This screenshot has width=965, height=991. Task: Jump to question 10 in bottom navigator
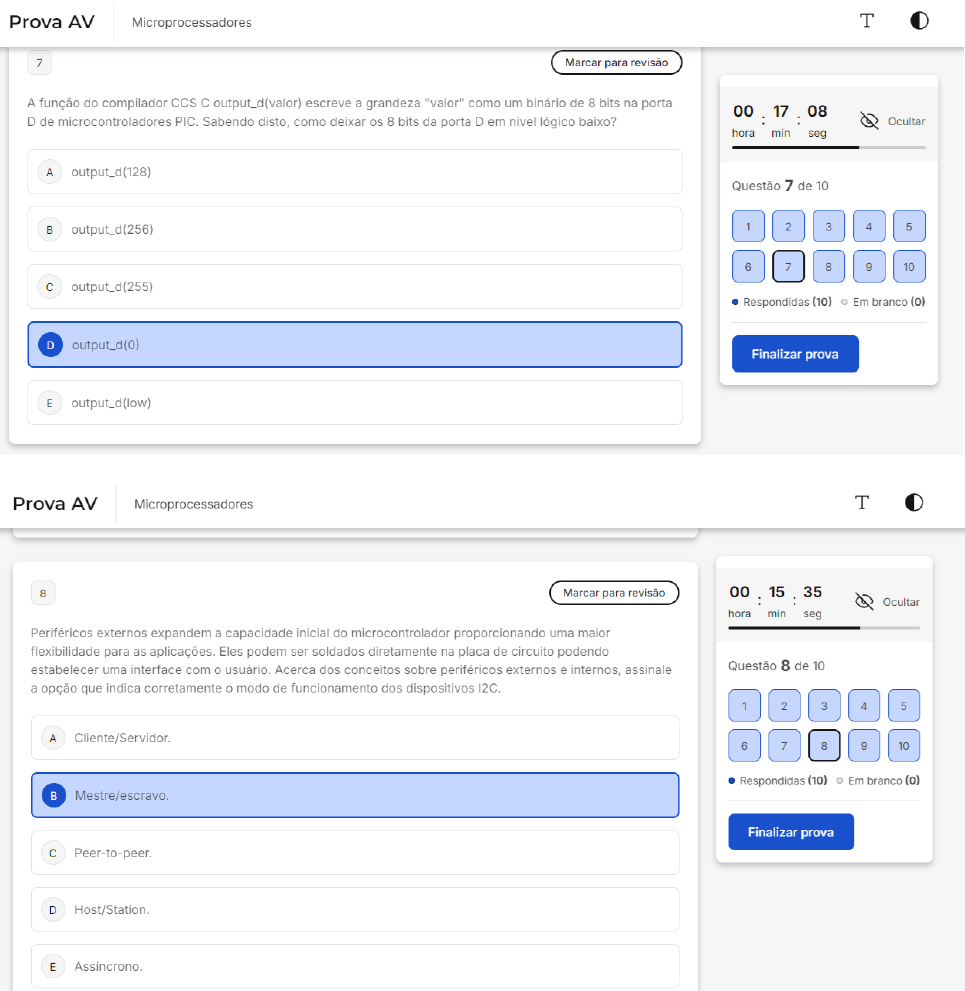point(904,746)
